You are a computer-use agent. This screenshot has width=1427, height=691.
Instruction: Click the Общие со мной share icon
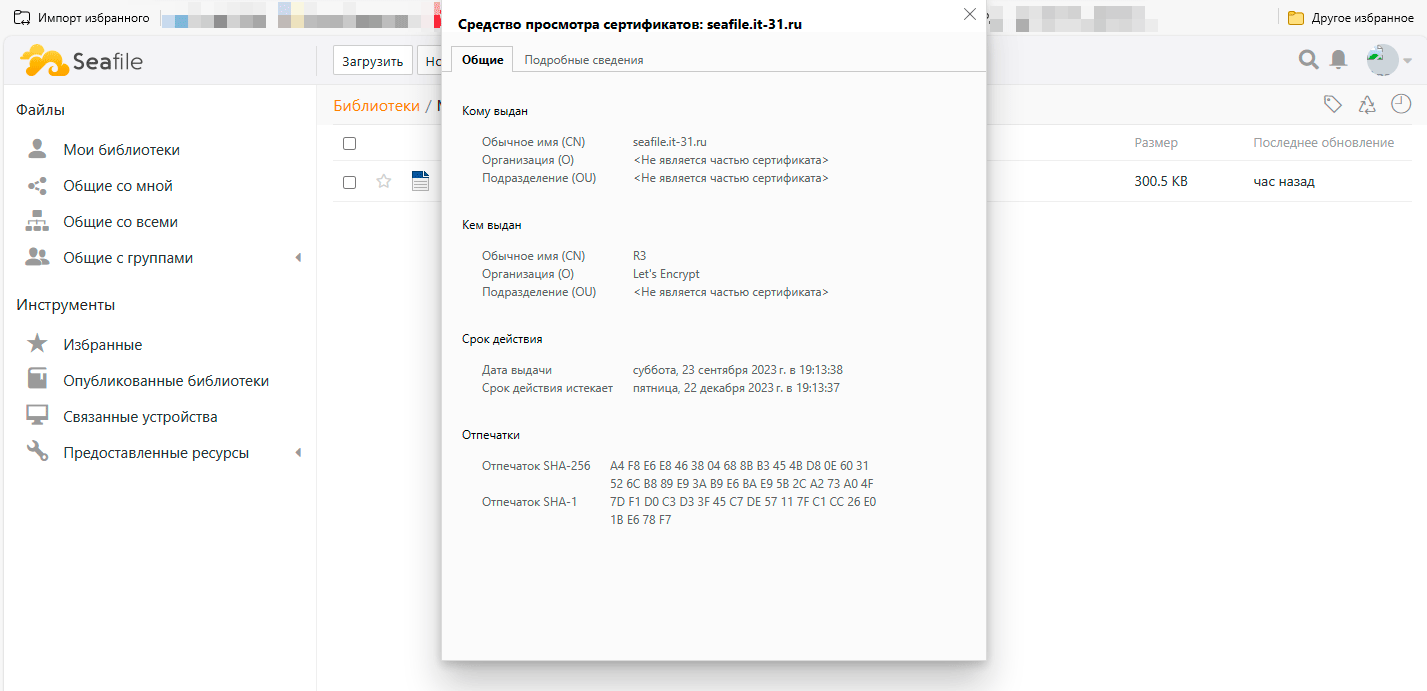tap(37, 186)
